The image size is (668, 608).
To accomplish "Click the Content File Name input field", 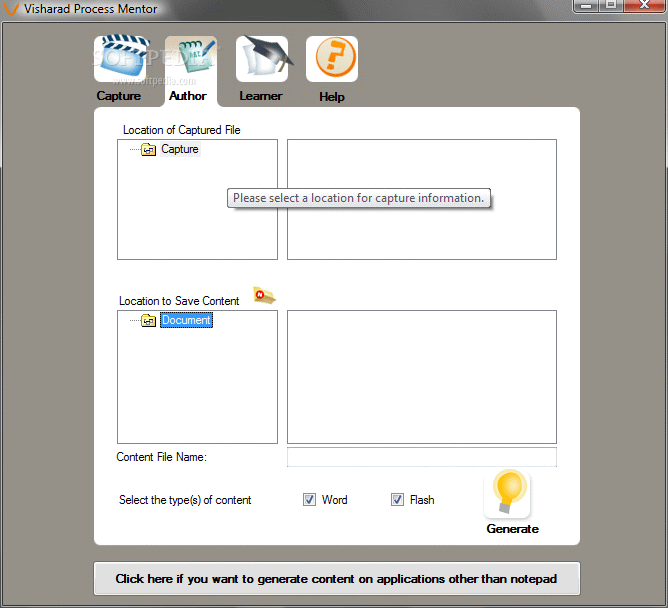I will pyautogui.click(x=422, y=457).
